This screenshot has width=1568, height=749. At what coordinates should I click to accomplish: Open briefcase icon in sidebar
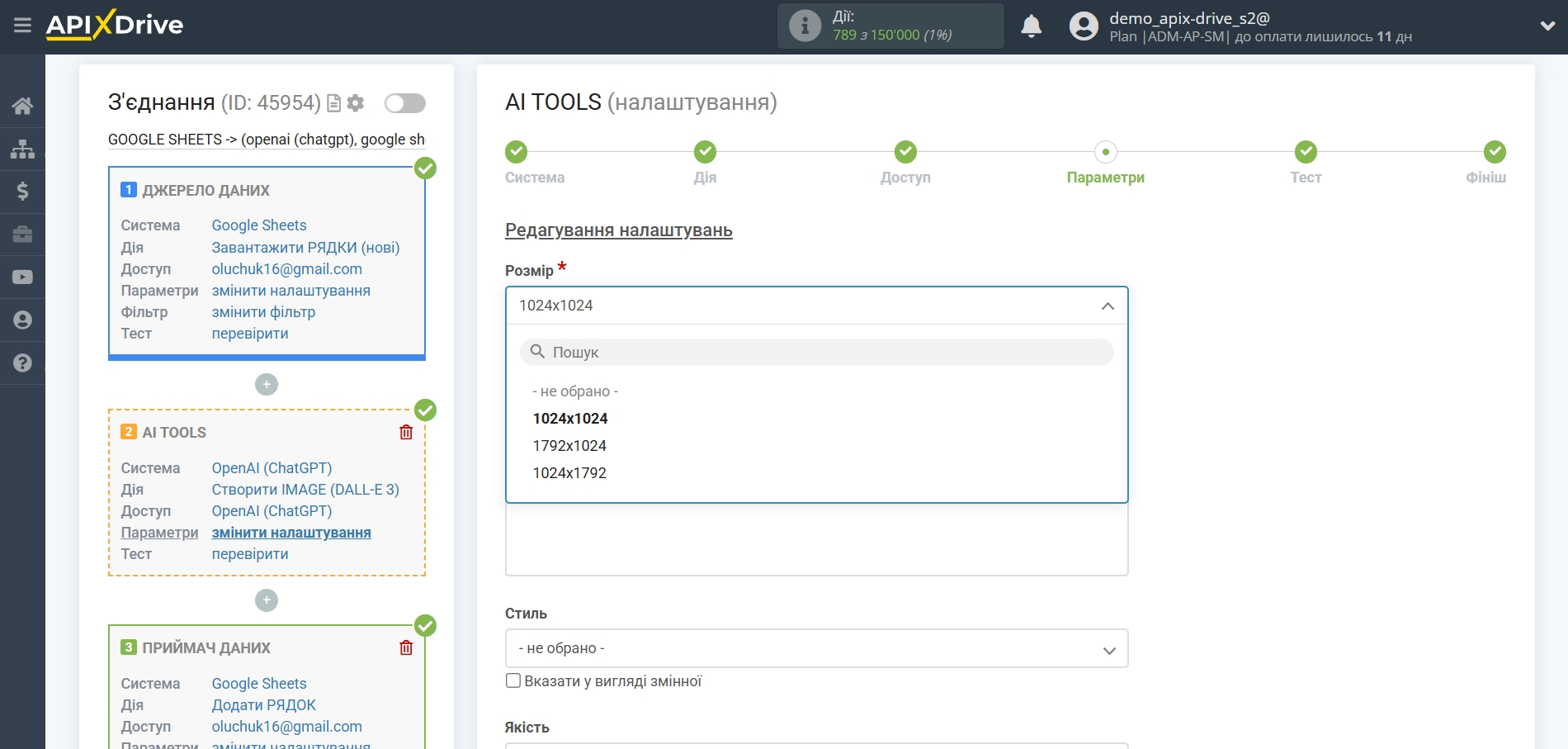point(22,235)
